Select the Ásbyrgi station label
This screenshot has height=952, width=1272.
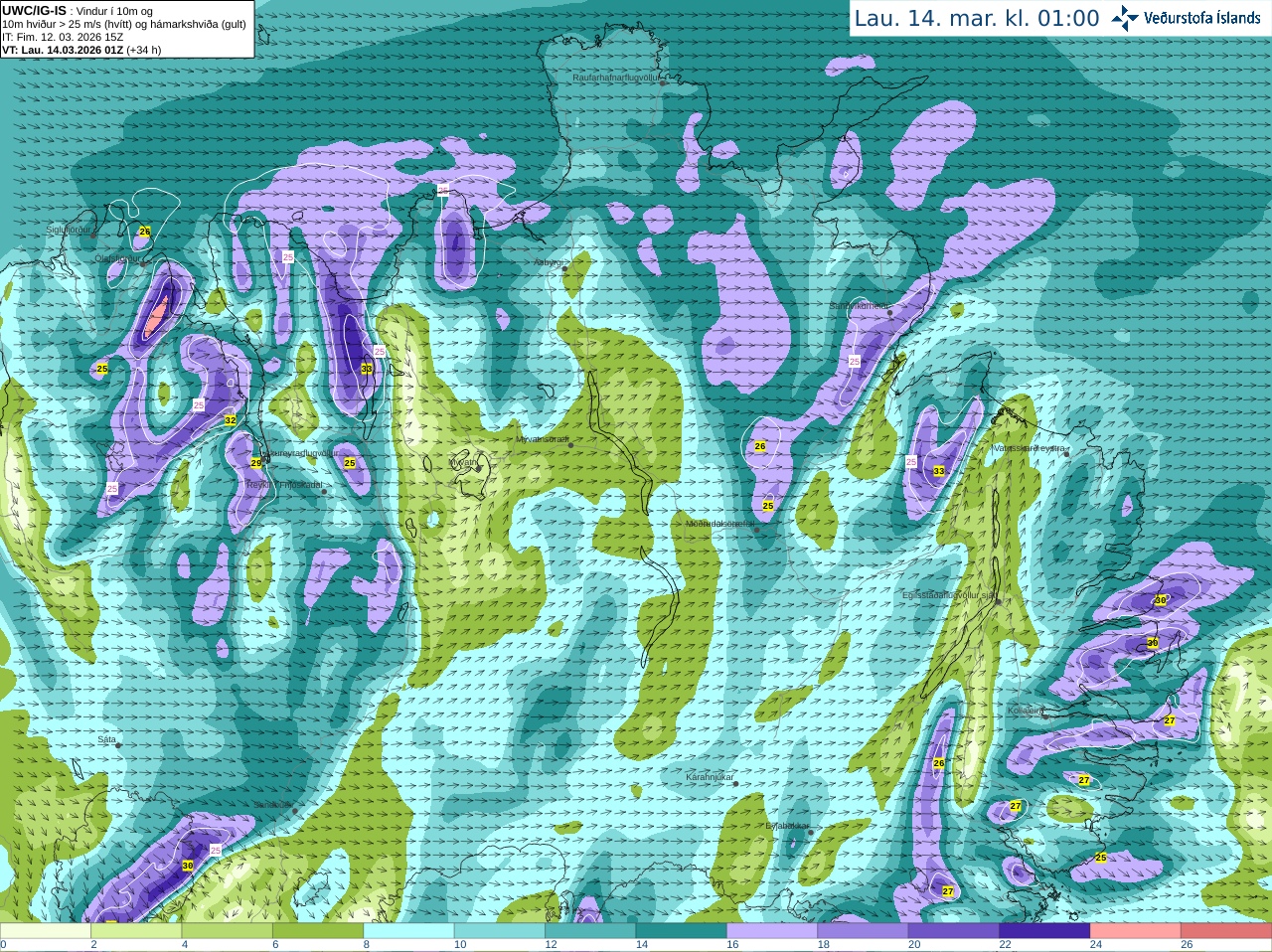[x=548, y=263]
